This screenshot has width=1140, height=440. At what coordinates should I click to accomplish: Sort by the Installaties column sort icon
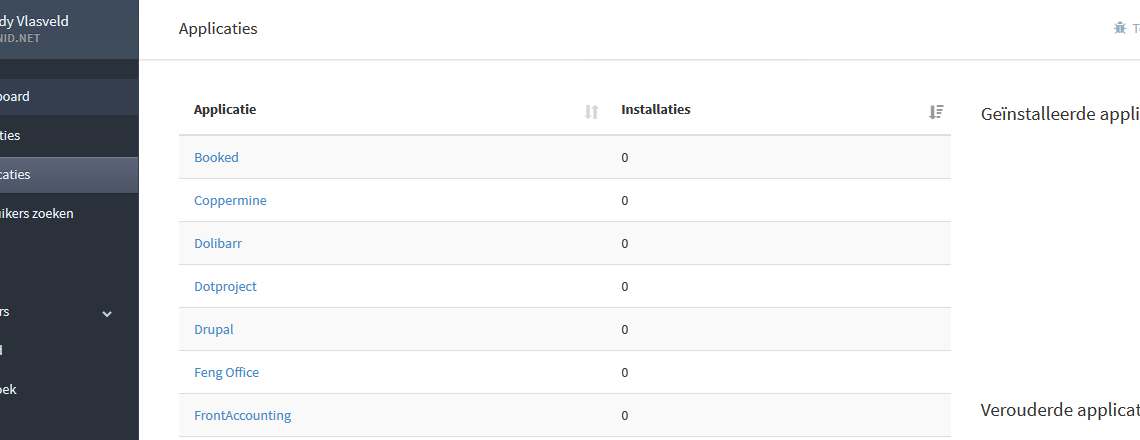pos(936,112)
